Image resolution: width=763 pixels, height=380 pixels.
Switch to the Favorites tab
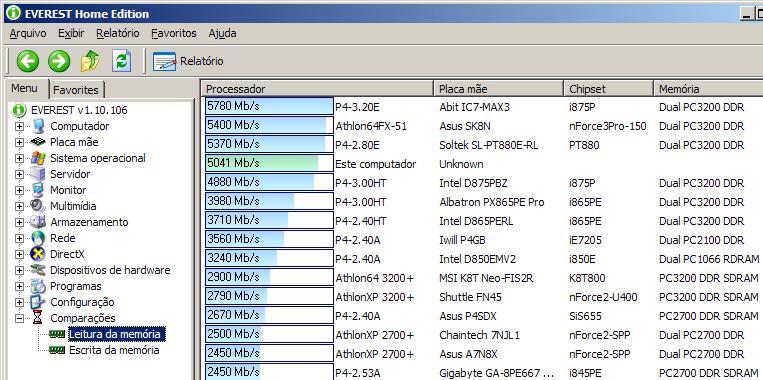point(76,90)
